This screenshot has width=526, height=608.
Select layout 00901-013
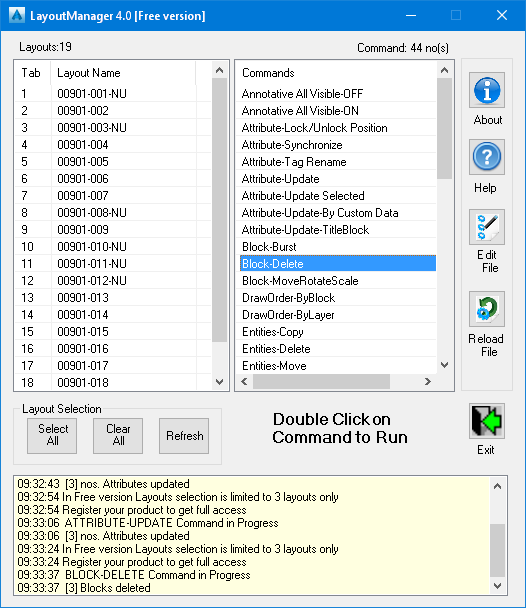coord(113,298)
